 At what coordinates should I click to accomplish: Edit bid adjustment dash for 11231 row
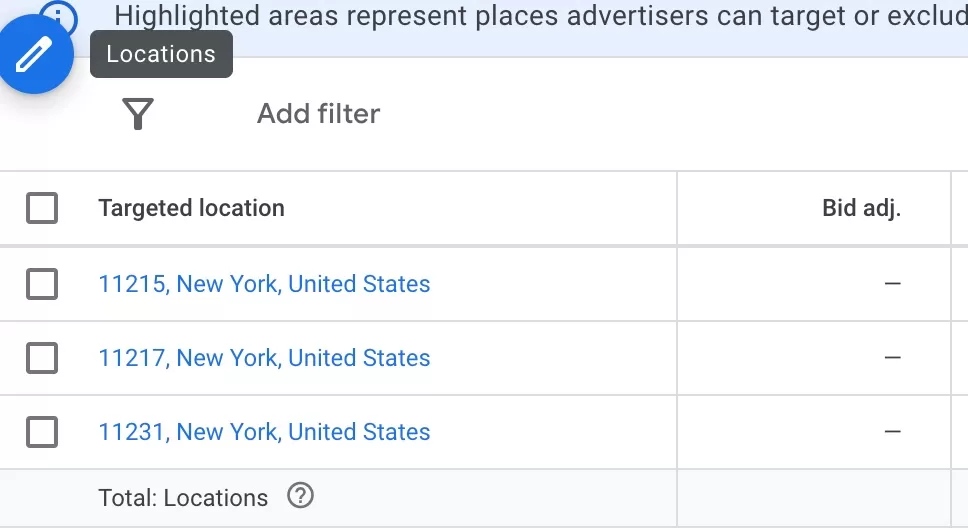(892, 432)
